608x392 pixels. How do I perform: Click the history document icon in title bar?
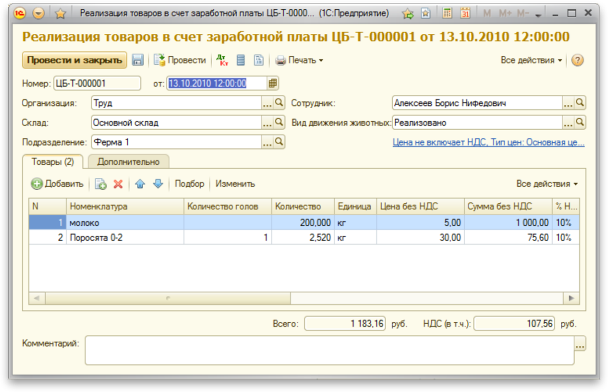425,14
